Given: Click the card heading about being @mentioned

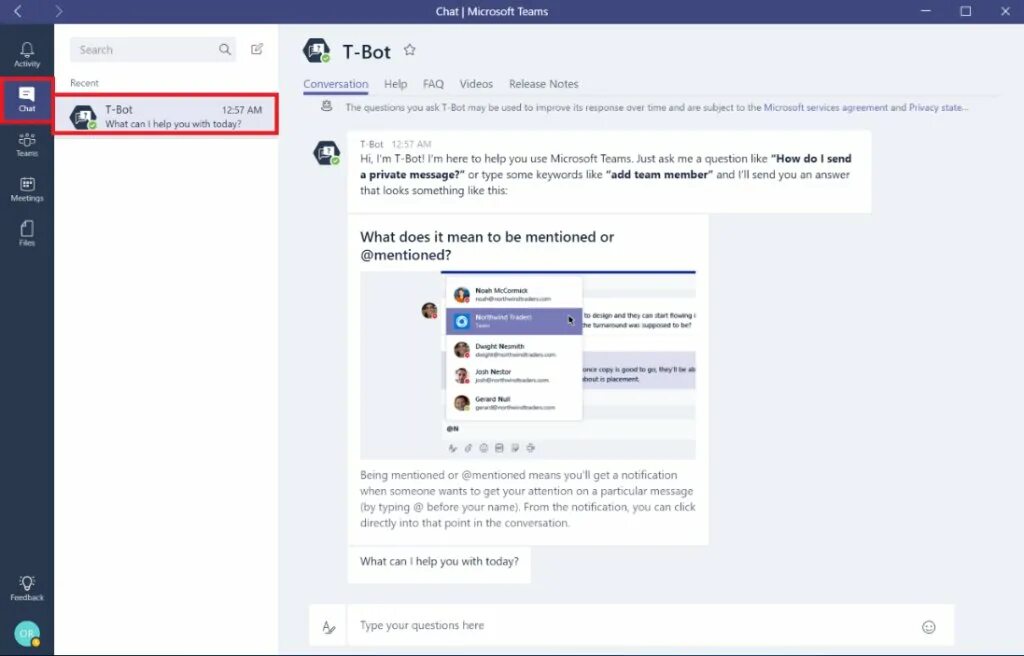Looking at the screenshot, I should pos(487,246).
